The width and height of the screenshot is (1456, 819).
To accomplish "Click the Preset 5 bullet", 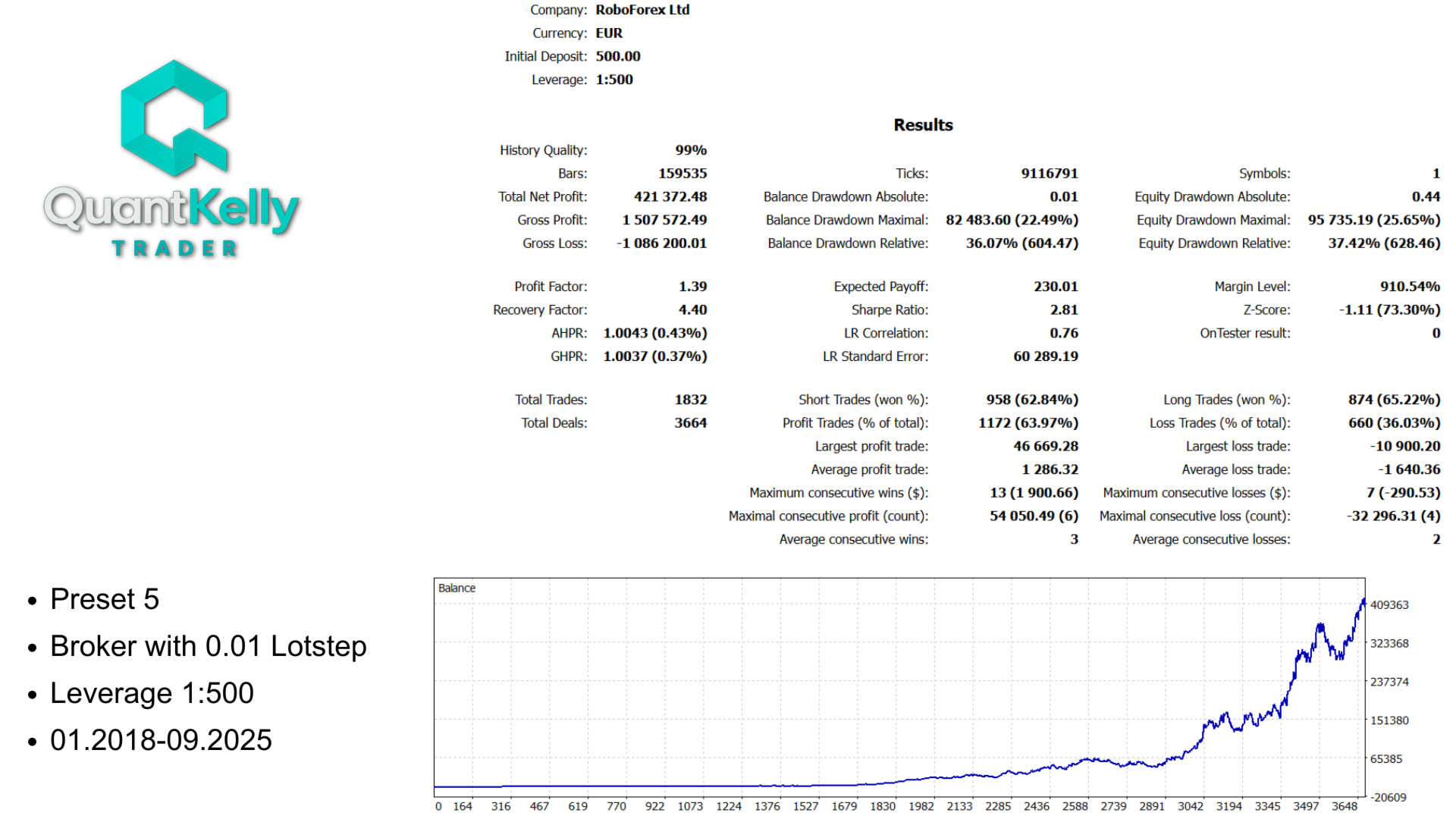I will click(x=105, y=599).
